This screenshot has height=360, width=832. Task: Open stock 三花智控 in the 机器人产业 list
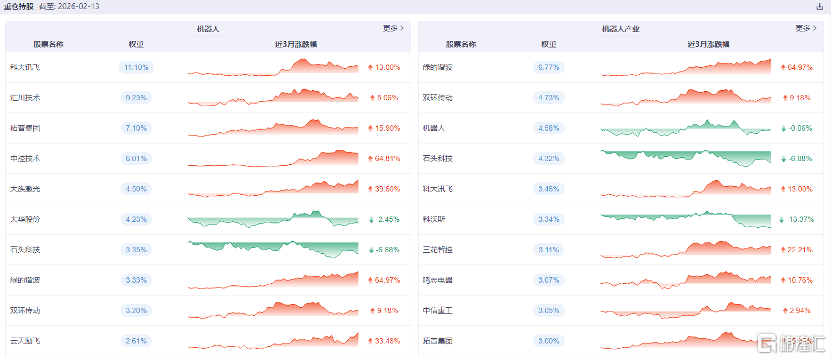tap(438, 250)
